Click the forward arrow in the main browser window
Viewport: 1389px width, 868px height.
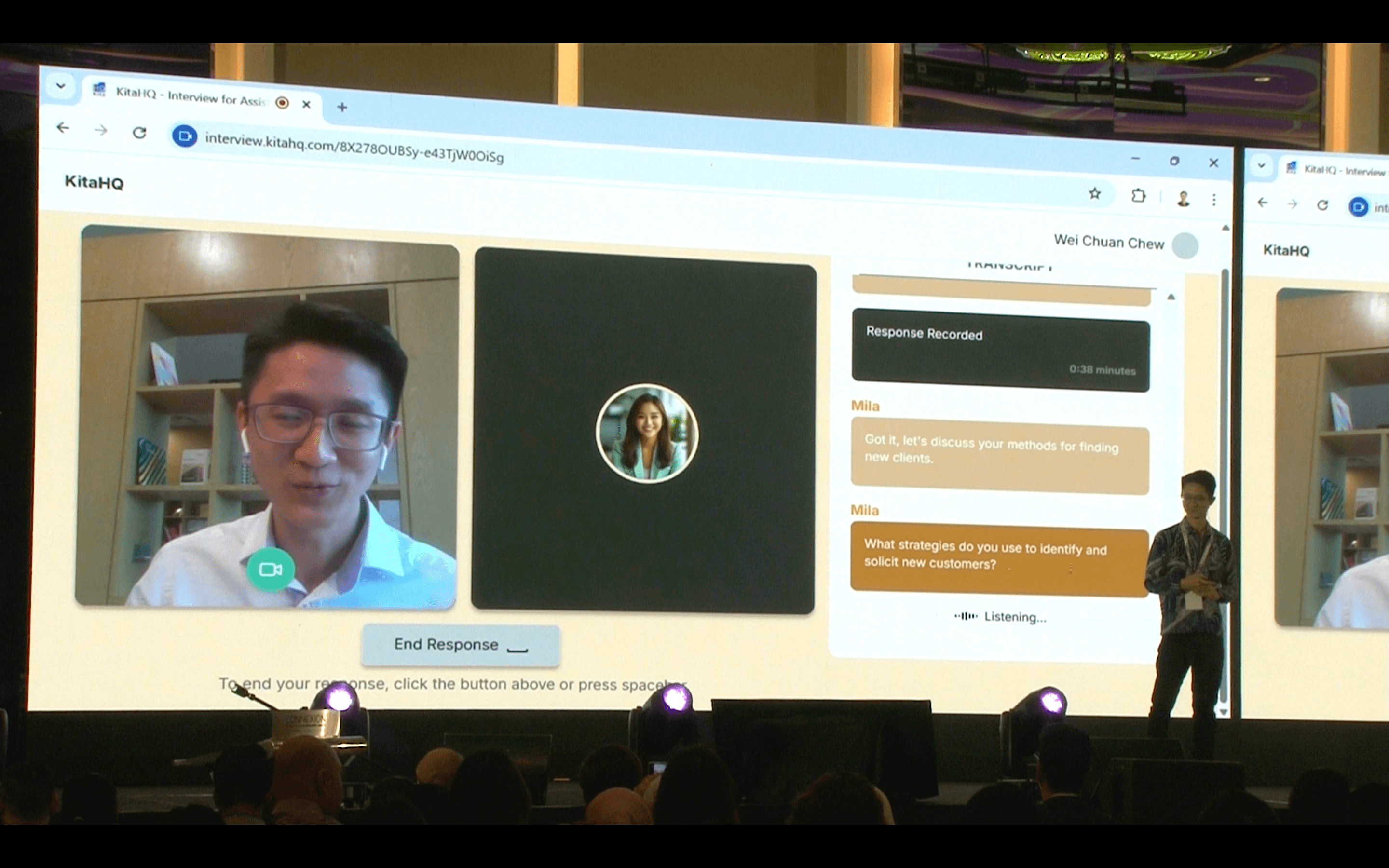click(101, 130)
